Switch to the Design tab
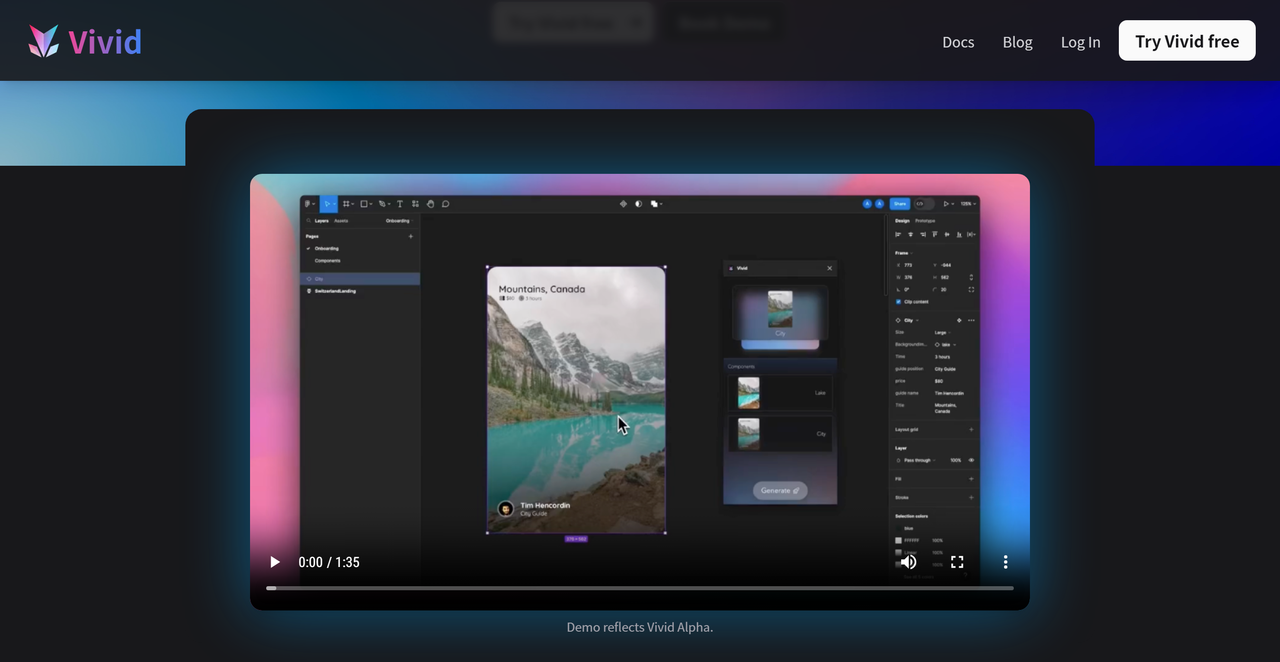This screenshot has height=662, width=1280. tap(902, 220)
